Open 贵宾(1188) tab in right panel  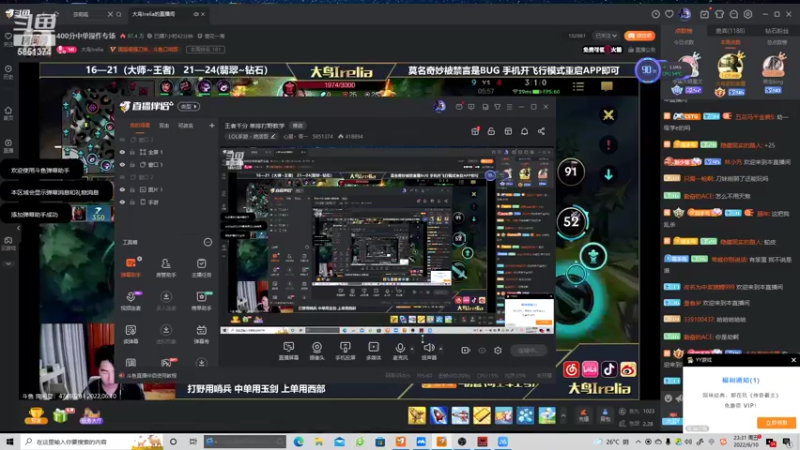pos(730,31)
